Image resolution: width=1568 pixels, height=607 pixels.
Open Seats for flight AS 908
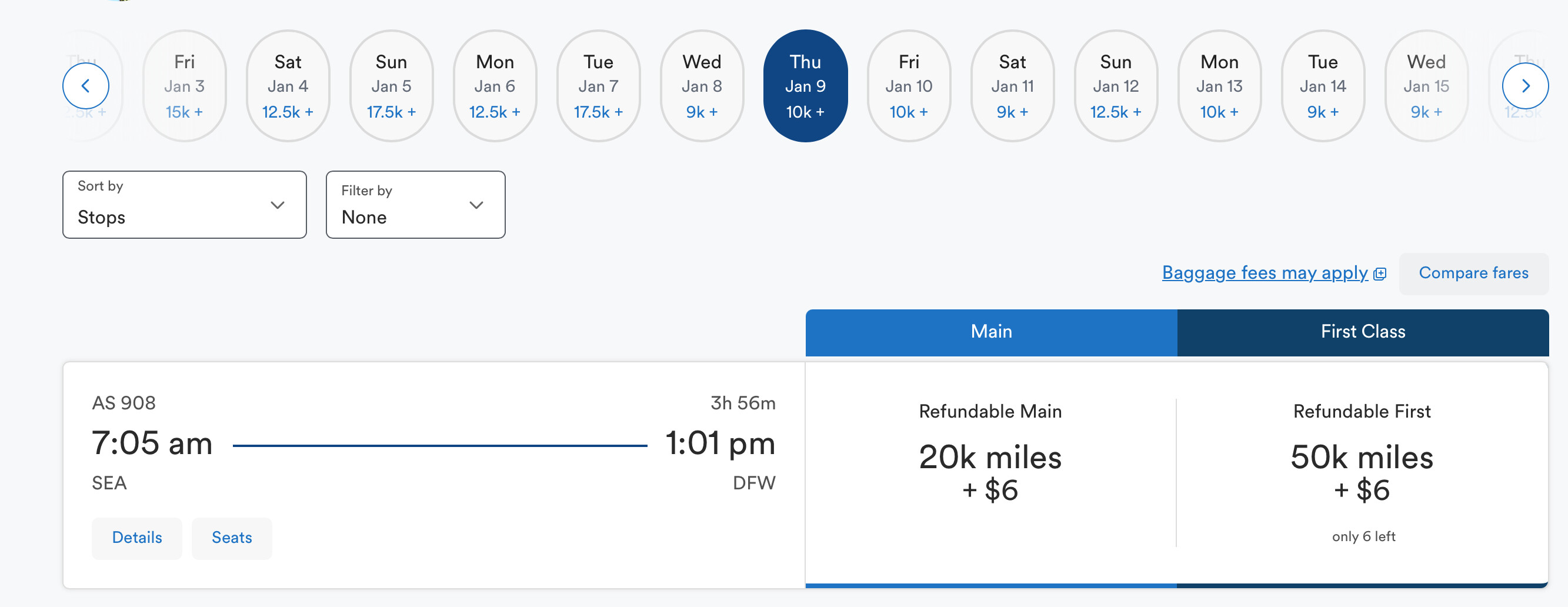click(x=232, y=538)
